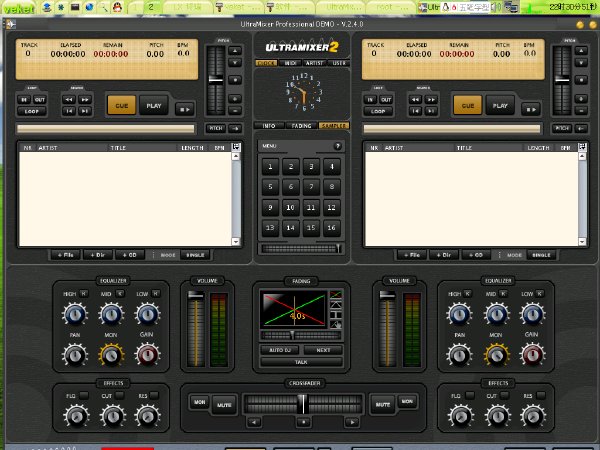Add a file using the left + File button
600x450 pixels.
[65, 255]
